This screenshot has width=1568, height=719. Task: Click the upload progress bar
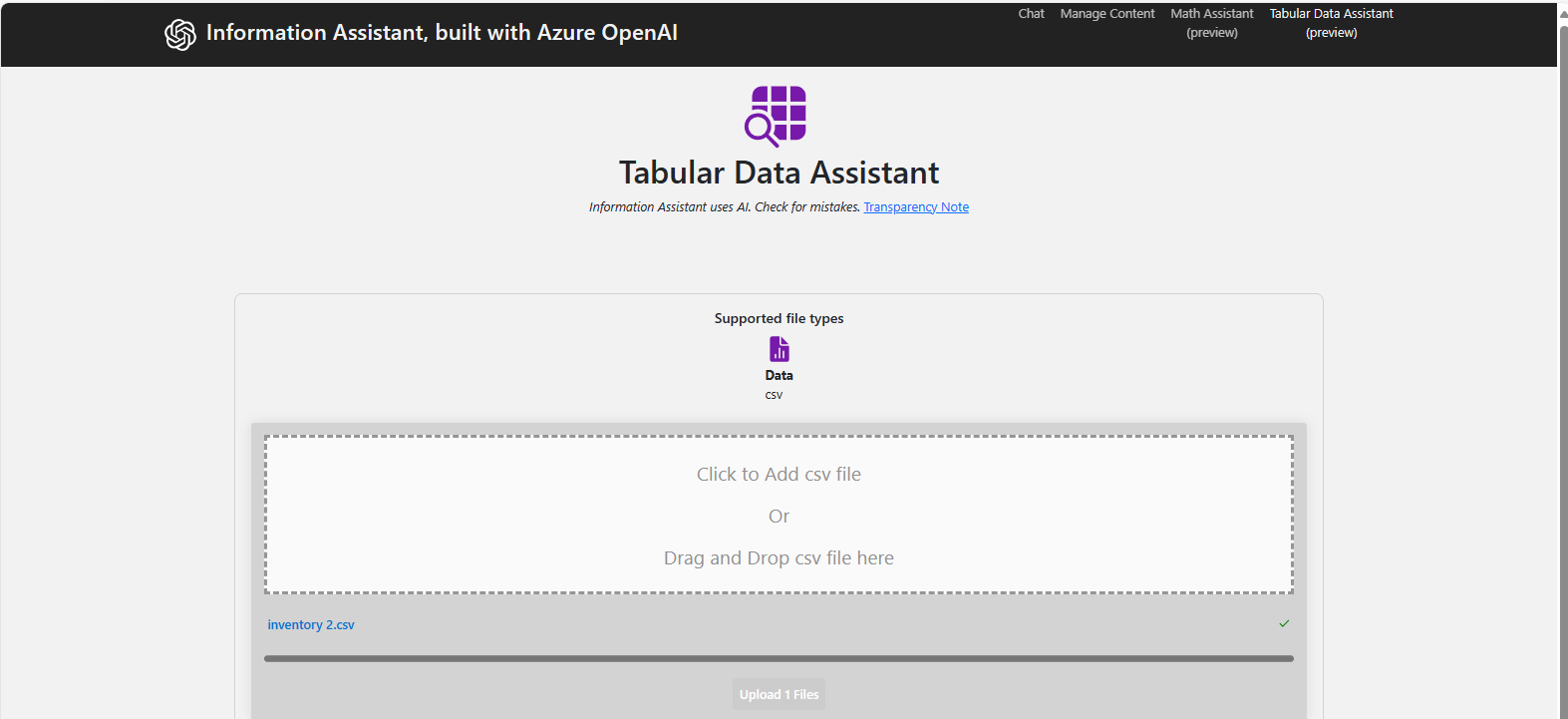779,658
